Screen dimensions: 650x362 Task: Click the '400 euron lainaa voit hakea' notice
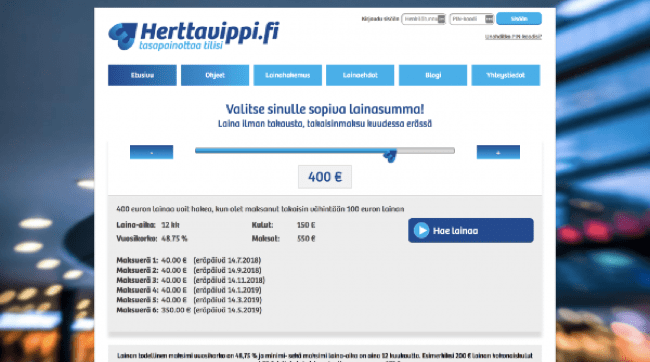(260, 209)
